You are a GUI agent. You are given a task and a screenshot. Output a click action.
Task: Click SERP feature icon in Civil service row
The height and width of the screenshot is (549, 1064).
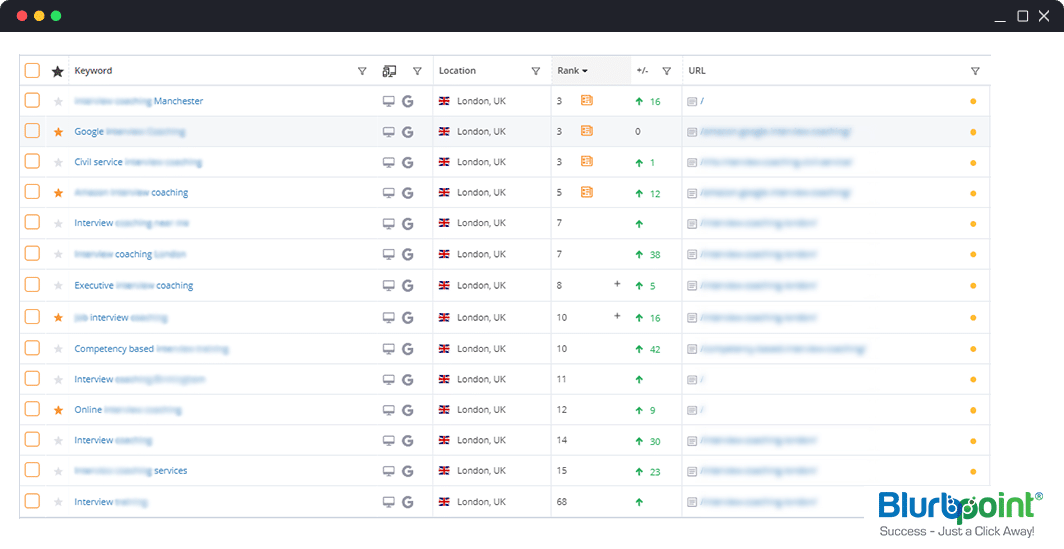tap(587, 162)
